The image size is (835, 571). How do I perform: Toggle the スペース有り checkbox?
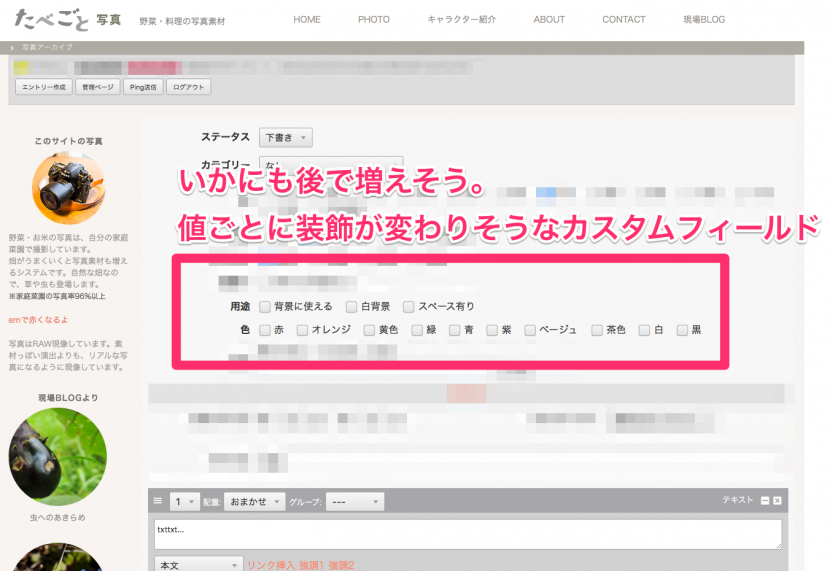point(410,307)
